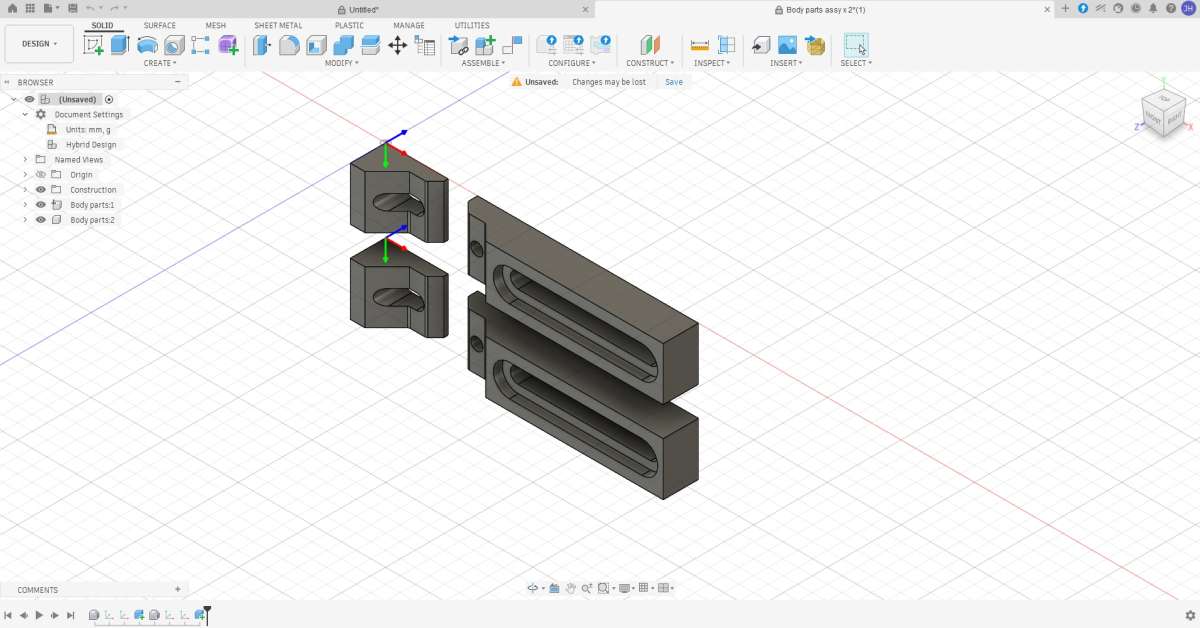Image resolution: width=1200 pixels, height=628 pixels.
Task: Switch to the UTILITIES tab
Action: coord(472,25)
